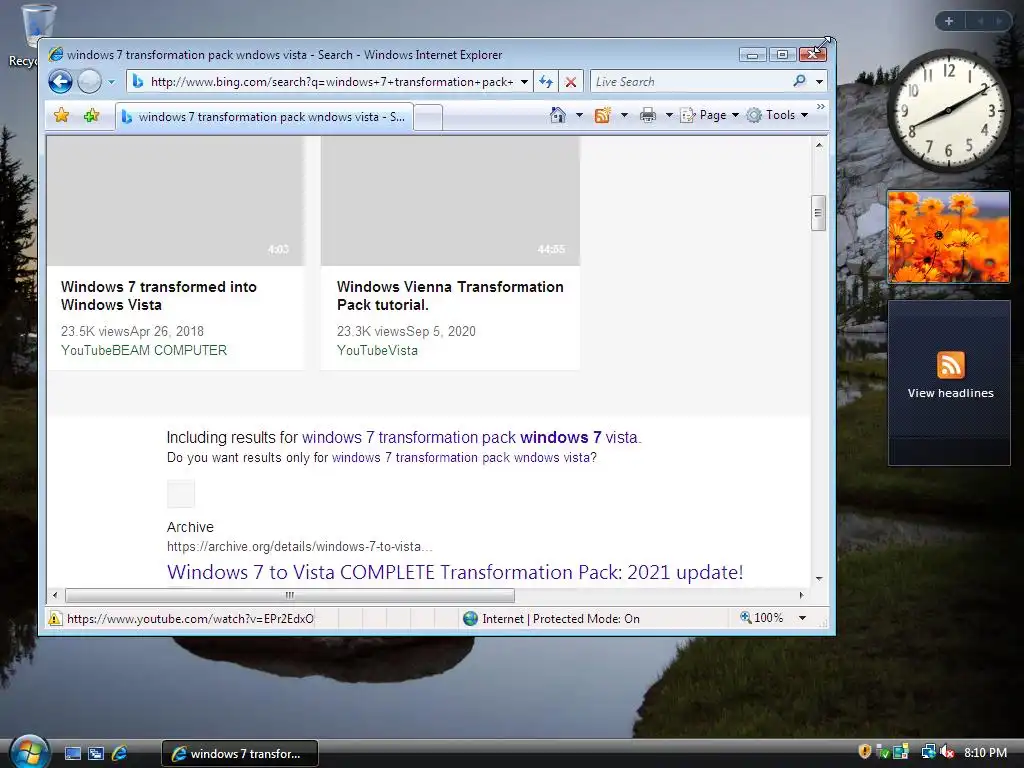Viewport: 1024px width, 768px height.
Task: Expand the zoom level dropdown arrow
Action: coord(803,618)
